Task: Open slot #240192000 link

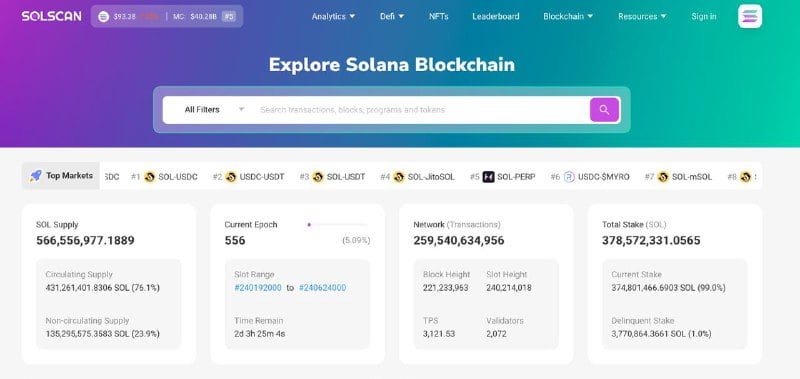Action: [x=258, y=288]
